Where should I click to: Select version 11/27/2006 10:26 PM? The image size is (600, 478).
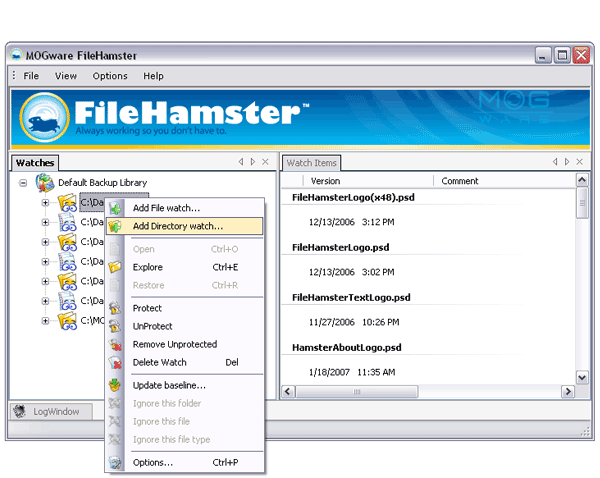pyautogui.click(x=354, y=322)
